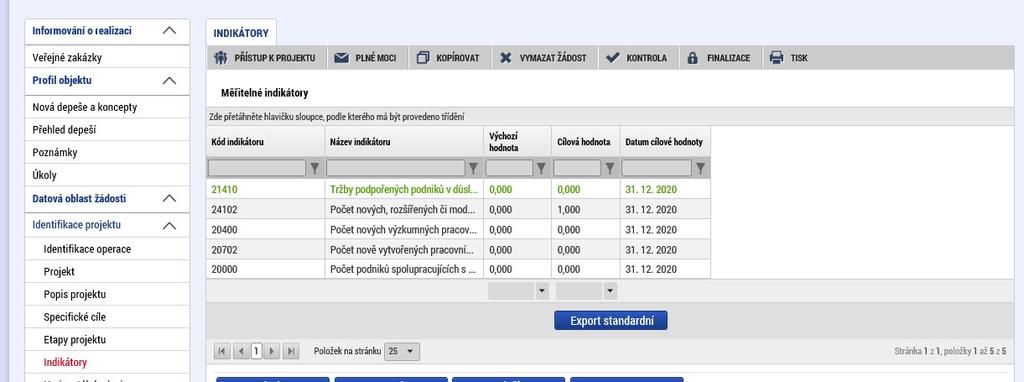Click the Finalizace padlock icon
The image size is (1024, 382).
click(693, 58)
